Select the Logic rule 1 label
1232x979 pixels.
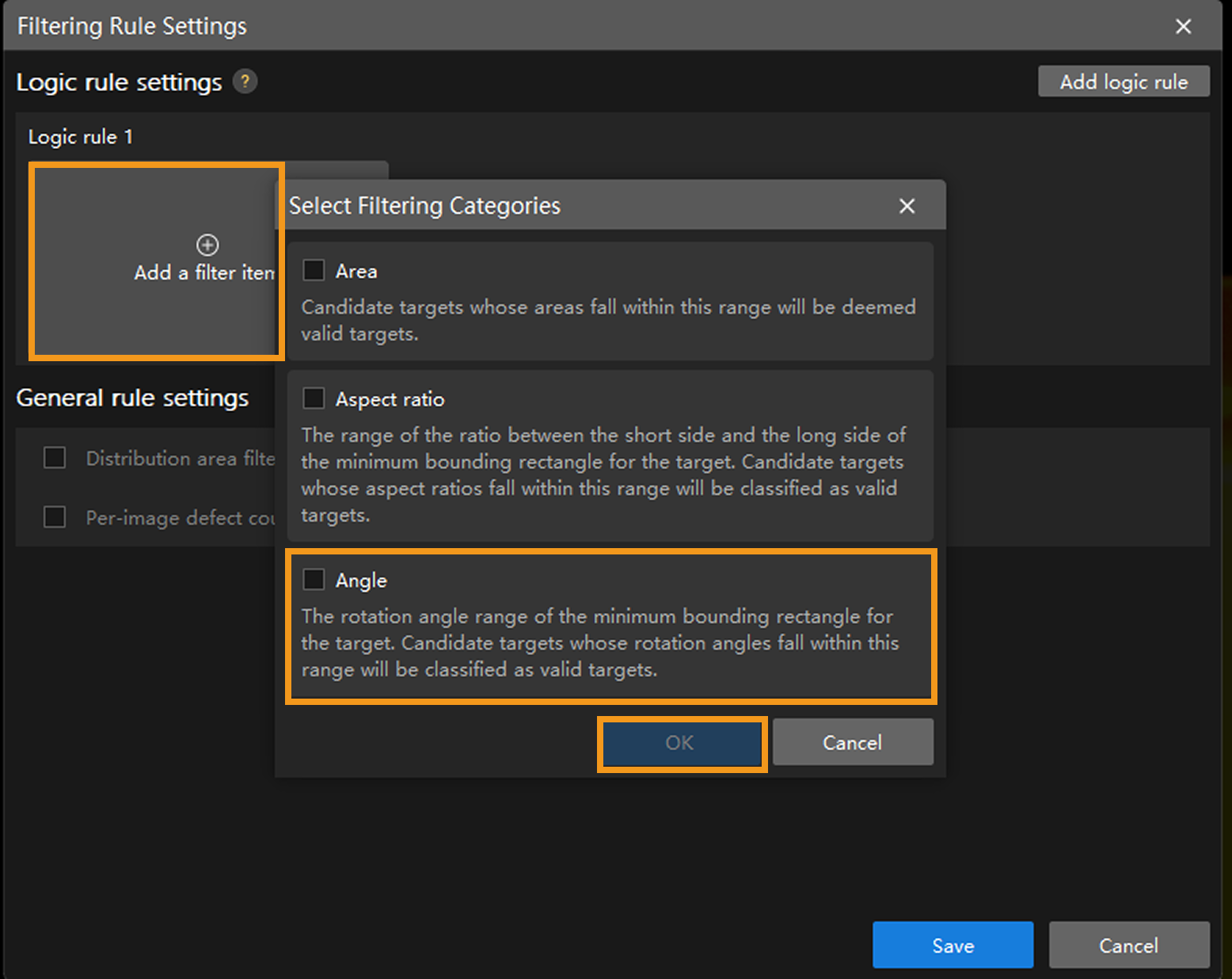(81, 137)
